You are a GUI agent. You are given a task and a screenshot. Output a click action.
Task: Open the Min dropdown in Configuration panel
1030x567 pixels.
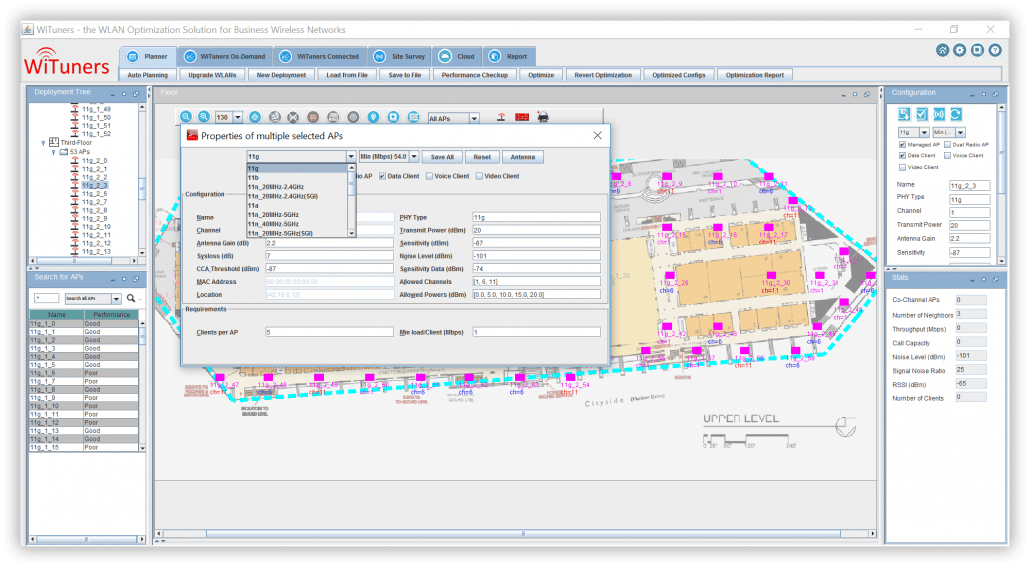960,132
